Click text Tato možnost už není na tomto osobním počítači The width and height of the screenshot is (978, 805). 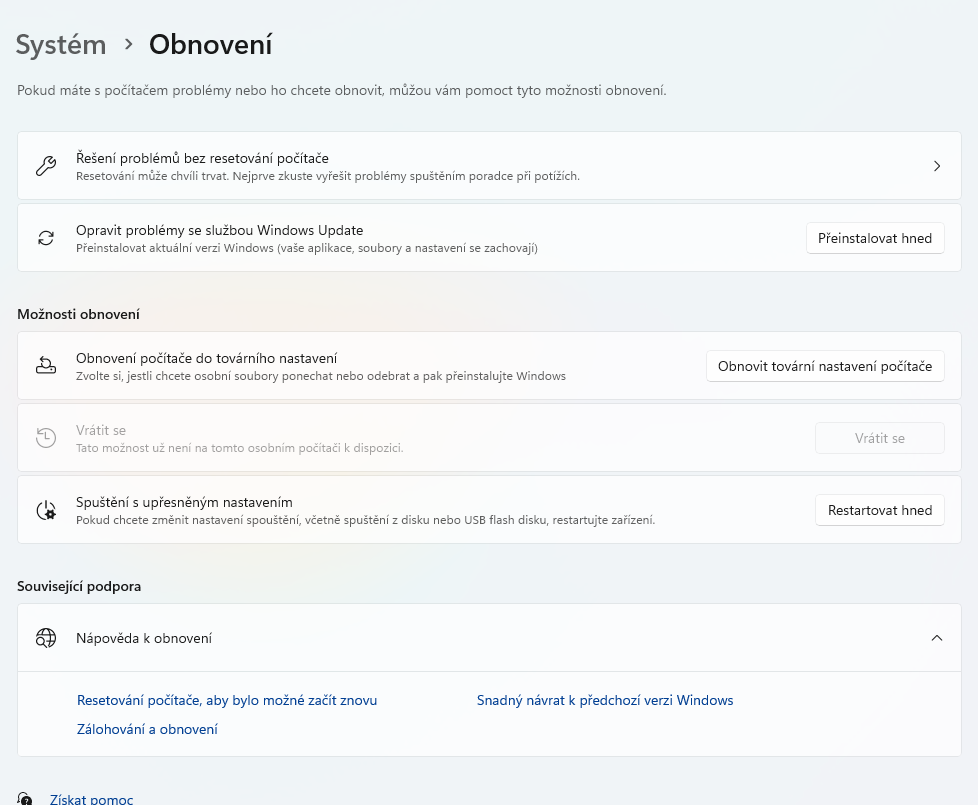click(240, 448)
